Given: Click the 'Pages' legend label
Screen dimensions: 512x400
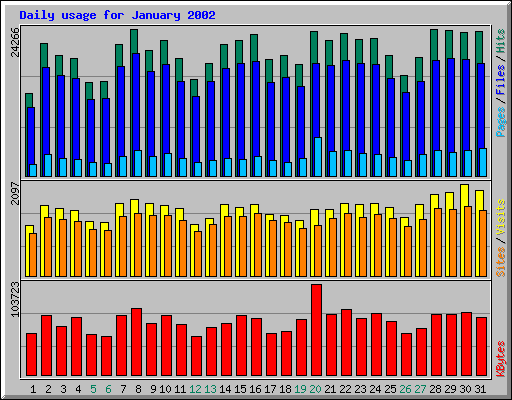Looking at the screenshot, I should click(501, 122).
